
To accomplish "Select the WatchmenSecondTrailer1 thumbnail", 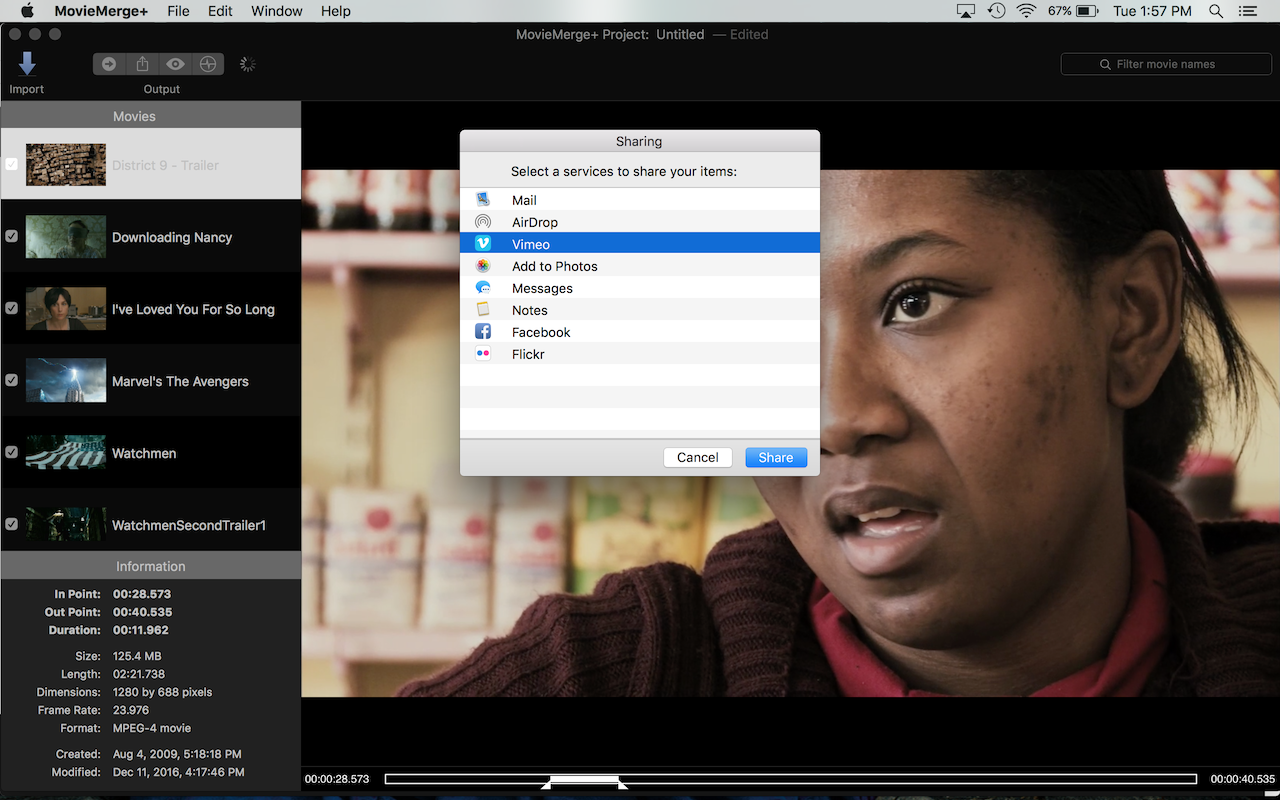I will [x=66, y=525].
